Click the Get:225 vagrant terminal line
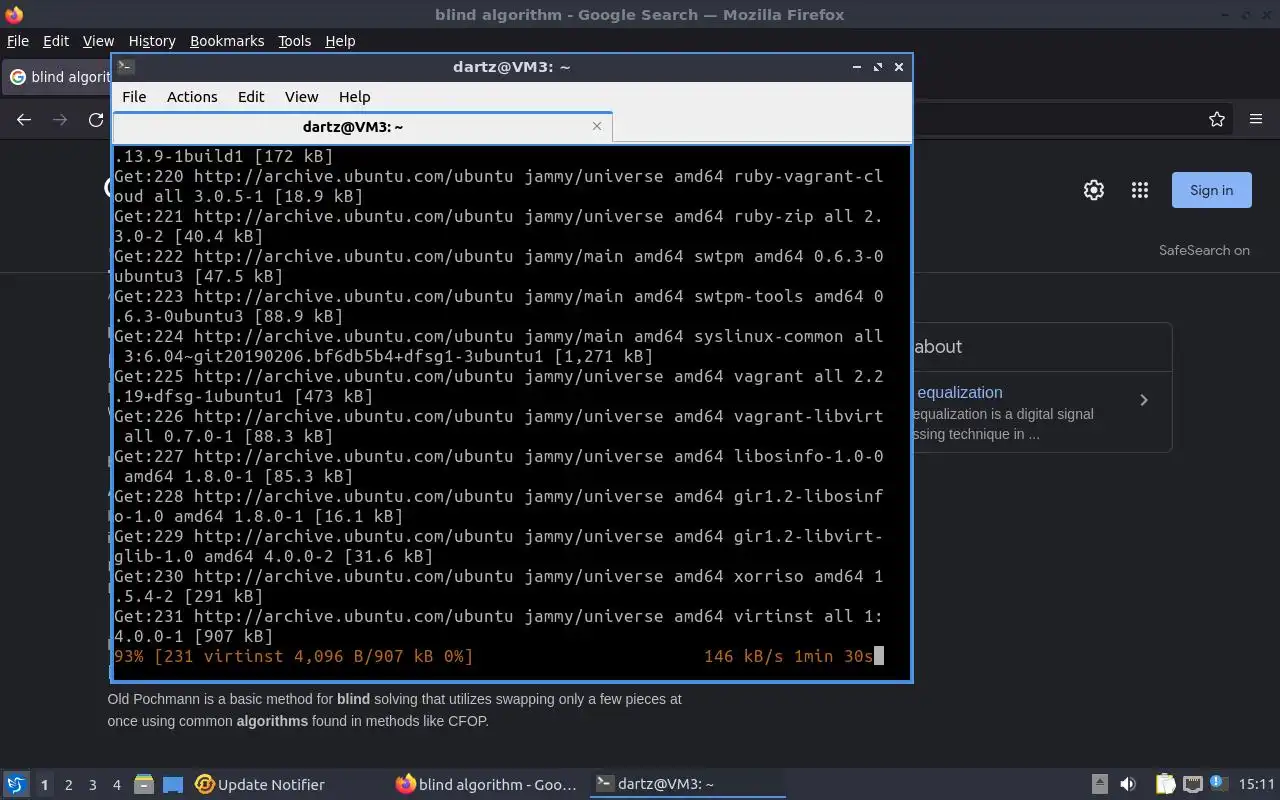The height and width of the screenshot is (800, 1280). tap(498, 386)
